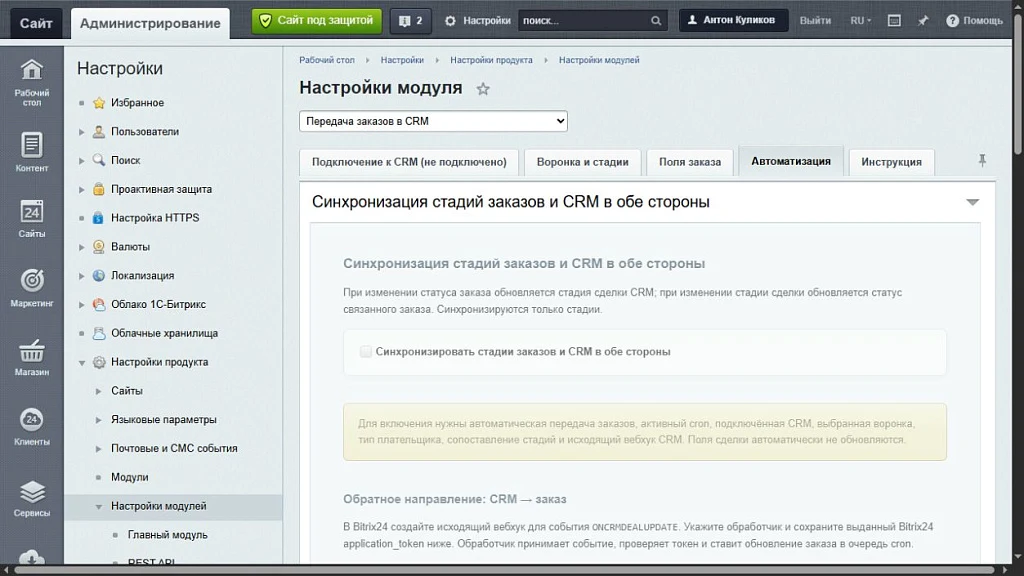The height and width of the screenshot is (576, 1024).
Task: Add page to favorites with star icon
Action: pyautogui.click(x=483, y=89)
